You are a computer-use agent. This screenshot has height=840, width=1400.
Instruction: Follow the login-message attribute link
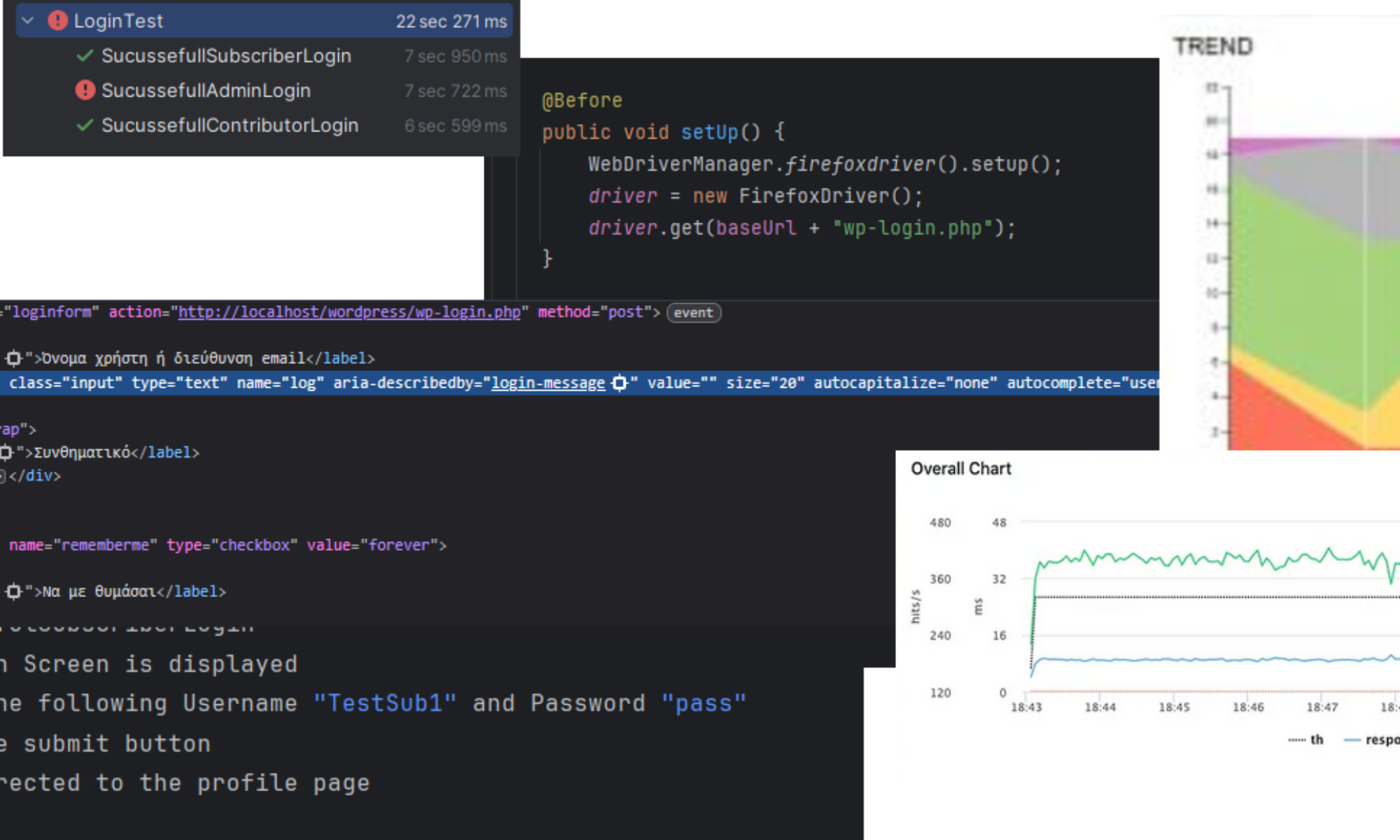(548, 383)
